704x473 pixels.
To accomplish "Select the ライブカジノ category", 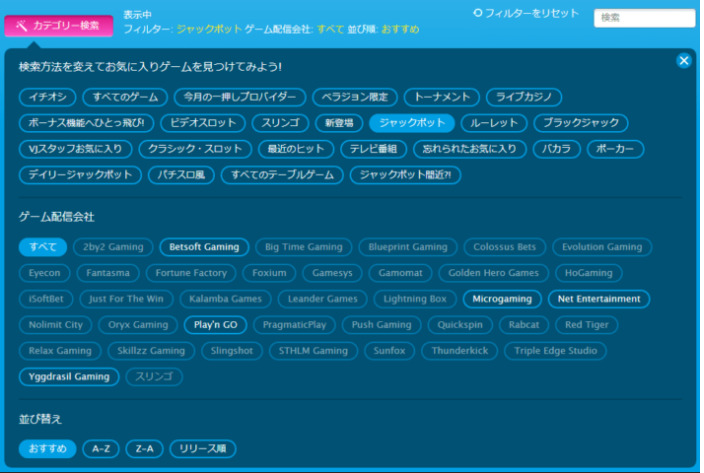I will coord(524,97).
